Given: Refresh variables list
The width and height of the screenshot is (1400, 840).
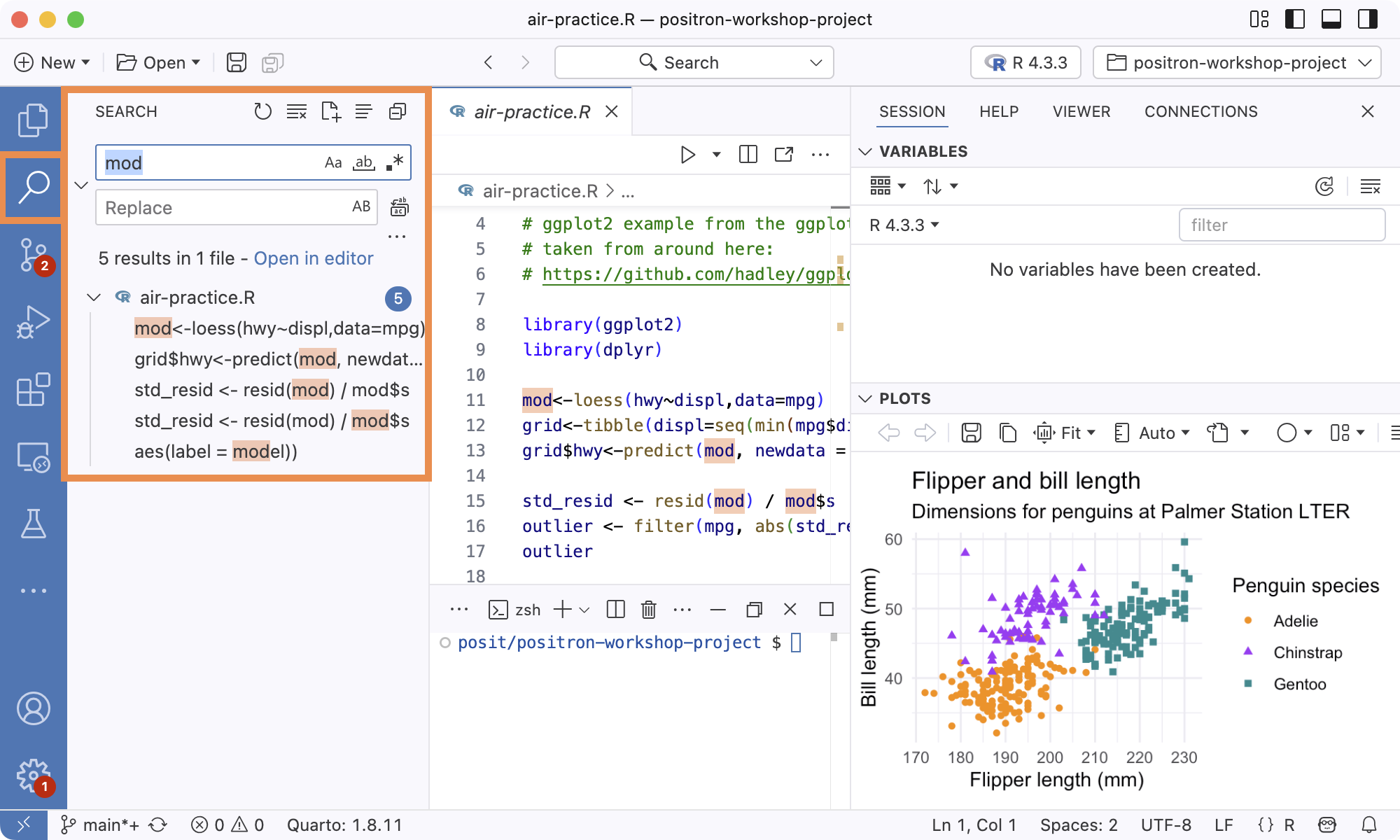Looking at the screenshot, I should click(1324, 186).
